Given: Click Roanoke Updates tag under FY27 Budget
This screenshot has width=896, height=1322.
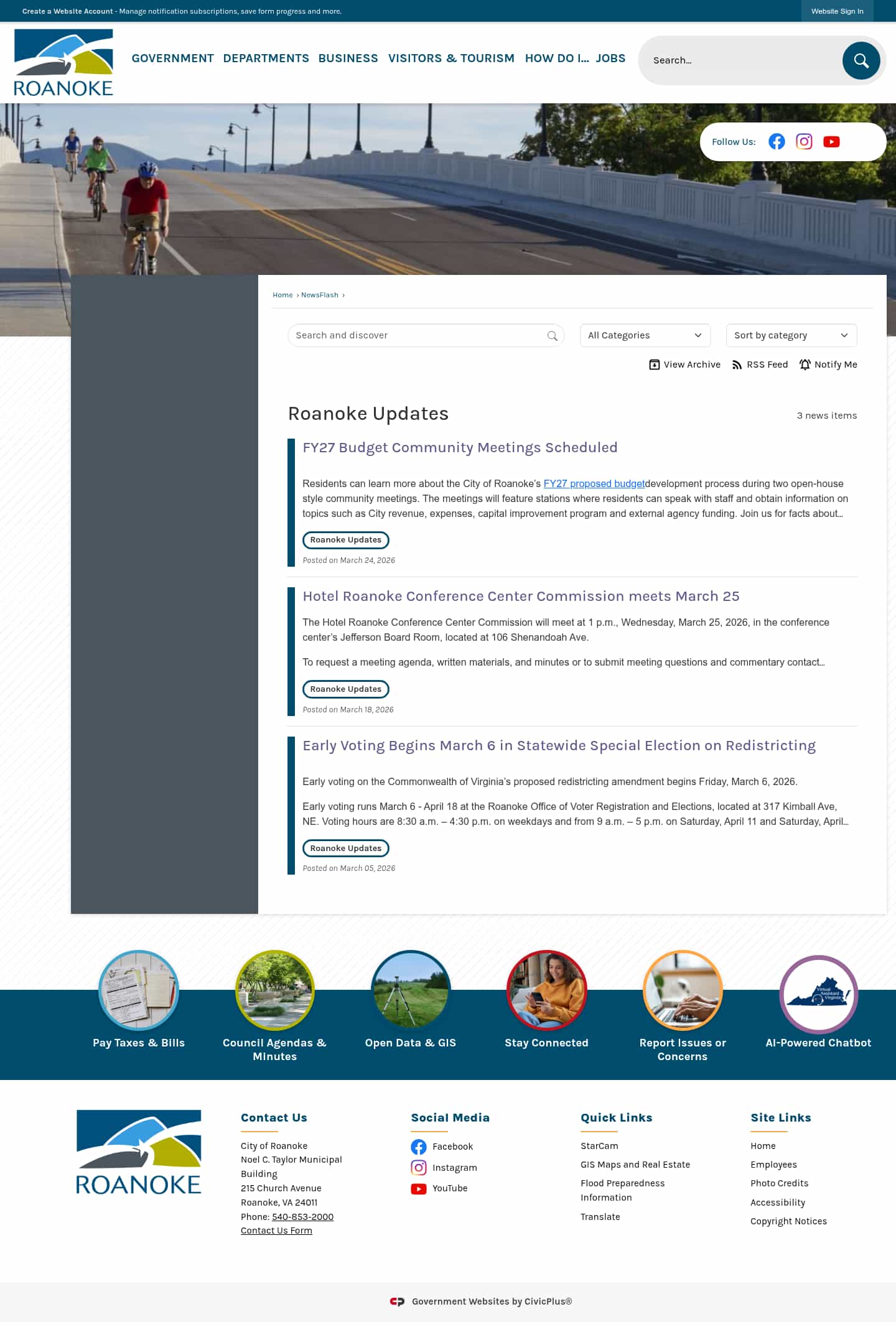Looking at the screenshot, I should coord(346,540).
